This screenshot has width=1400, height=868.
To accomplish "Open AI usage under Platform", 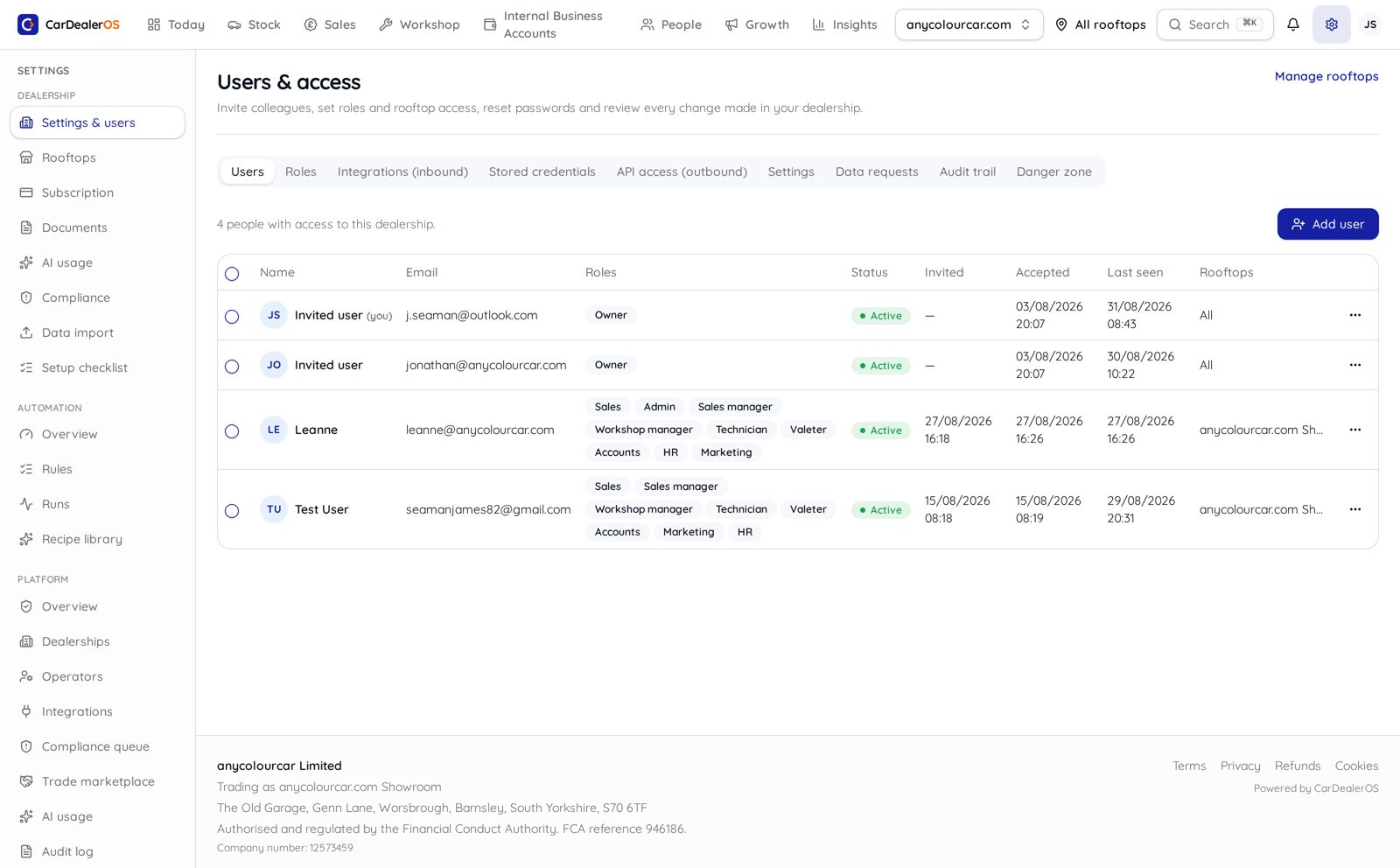I will 97,816.
